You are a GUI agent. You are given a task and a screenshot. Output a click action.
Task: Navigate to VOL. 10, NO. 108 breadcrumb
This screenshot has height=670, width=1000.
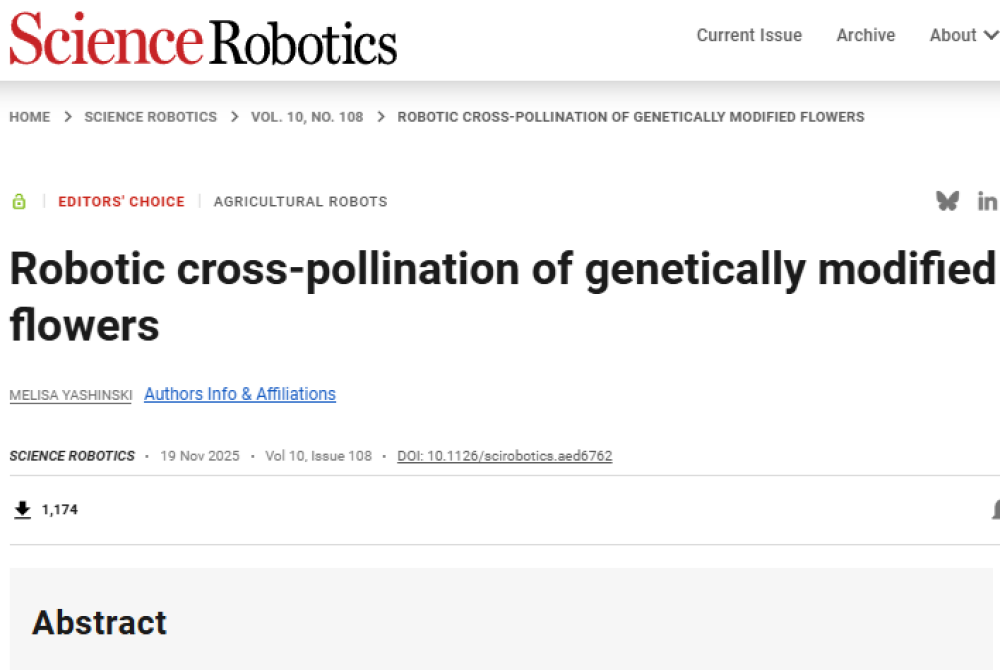pyautogui.click(x=307, y=117)
